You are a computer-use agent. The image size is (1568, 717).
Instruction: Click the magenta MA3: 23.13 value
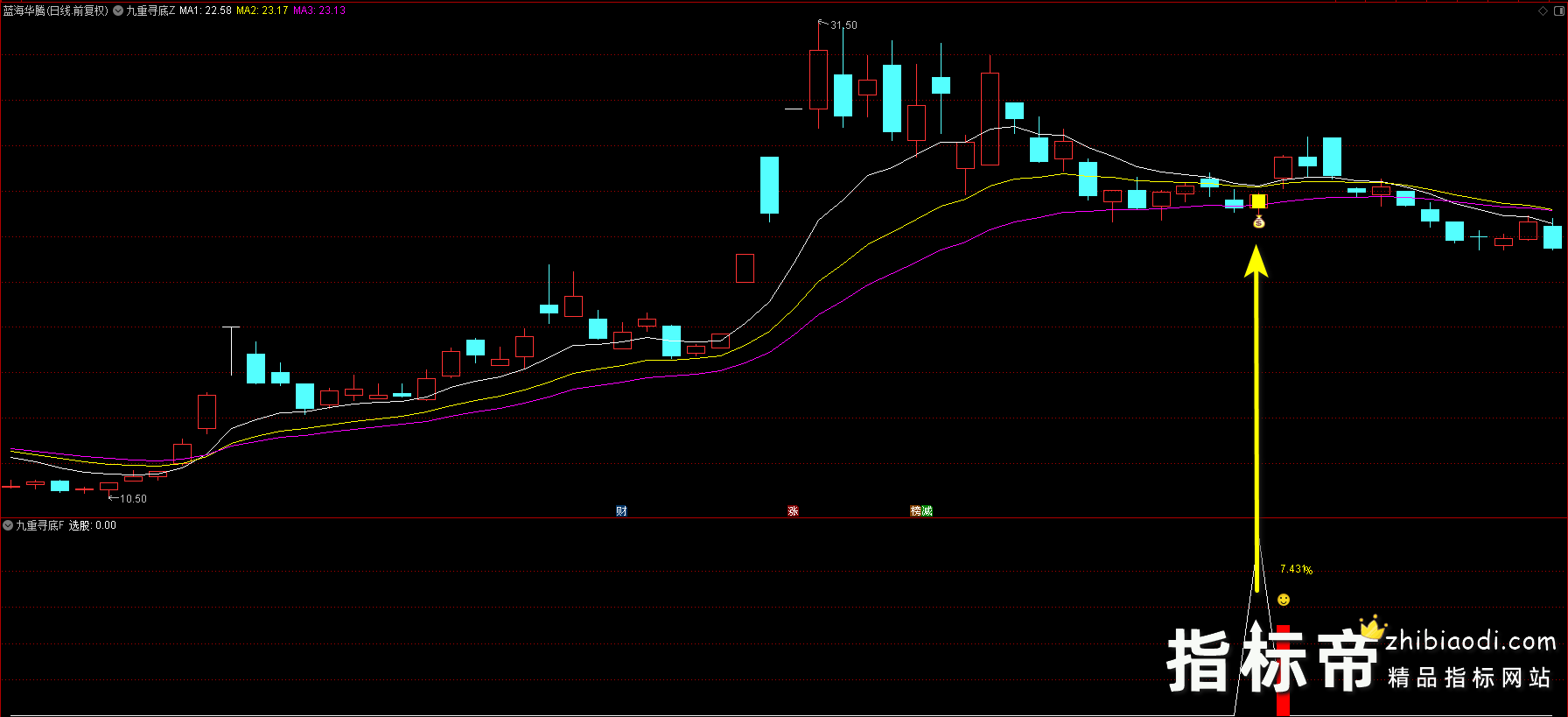[319, 11]
